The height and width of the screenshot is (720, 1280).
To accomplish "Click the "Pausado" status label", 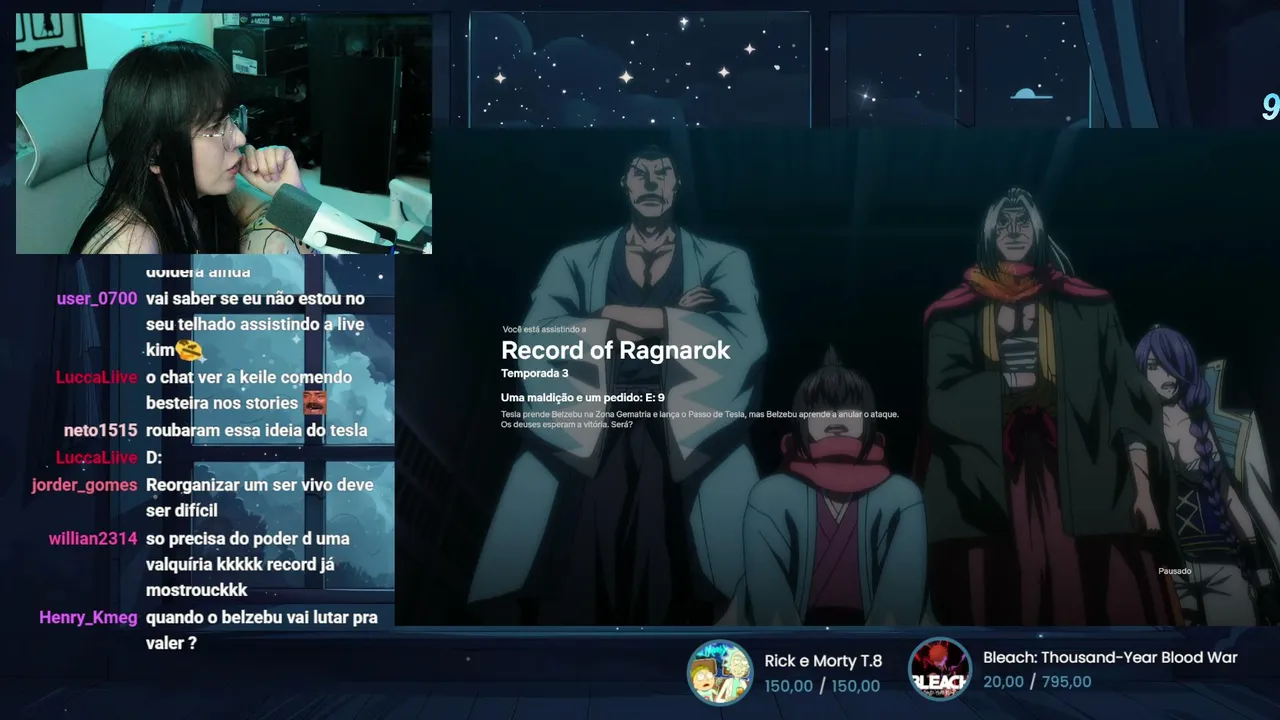I will (x=1175, y=571).
